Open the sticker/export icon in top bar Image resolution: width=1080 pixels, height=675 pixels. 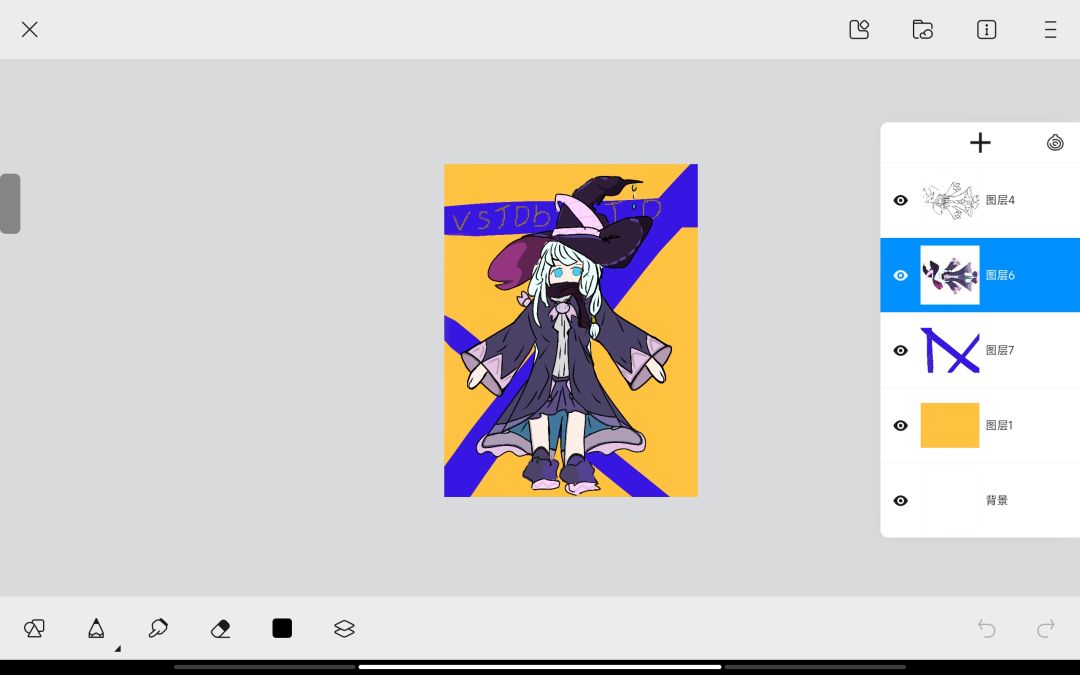(x=859, y=30)
